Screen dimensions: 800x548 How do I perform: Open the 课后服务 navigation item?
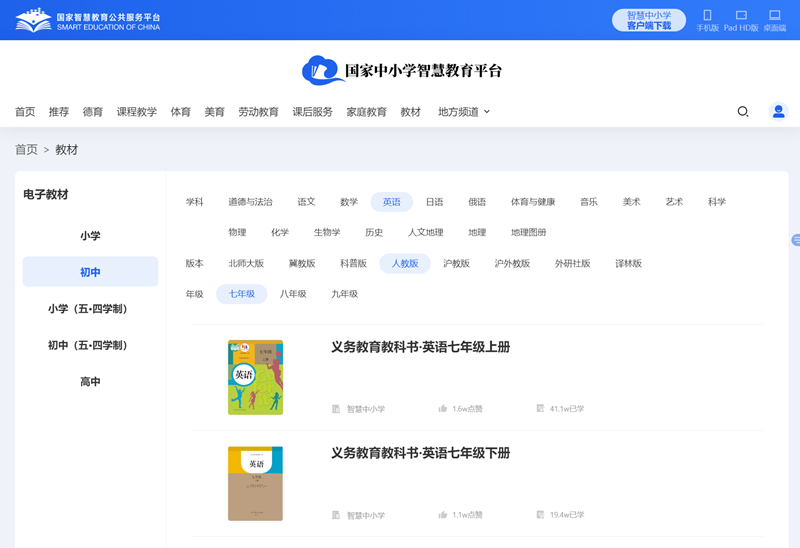(312, 112)
